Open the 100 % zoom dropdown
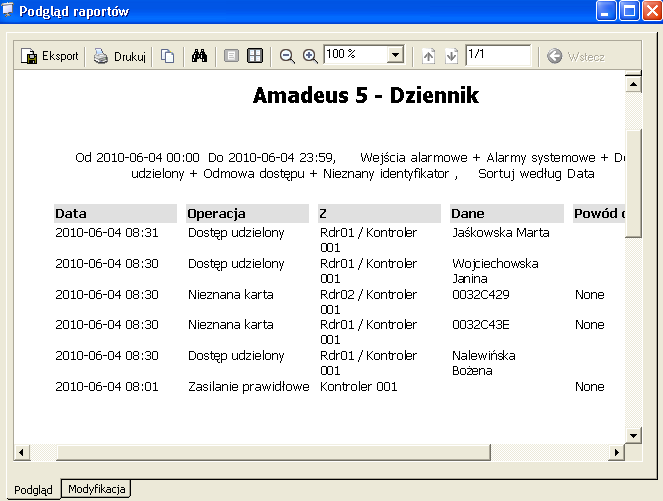The height and width of the screenshot is (501, 663). 395,55
